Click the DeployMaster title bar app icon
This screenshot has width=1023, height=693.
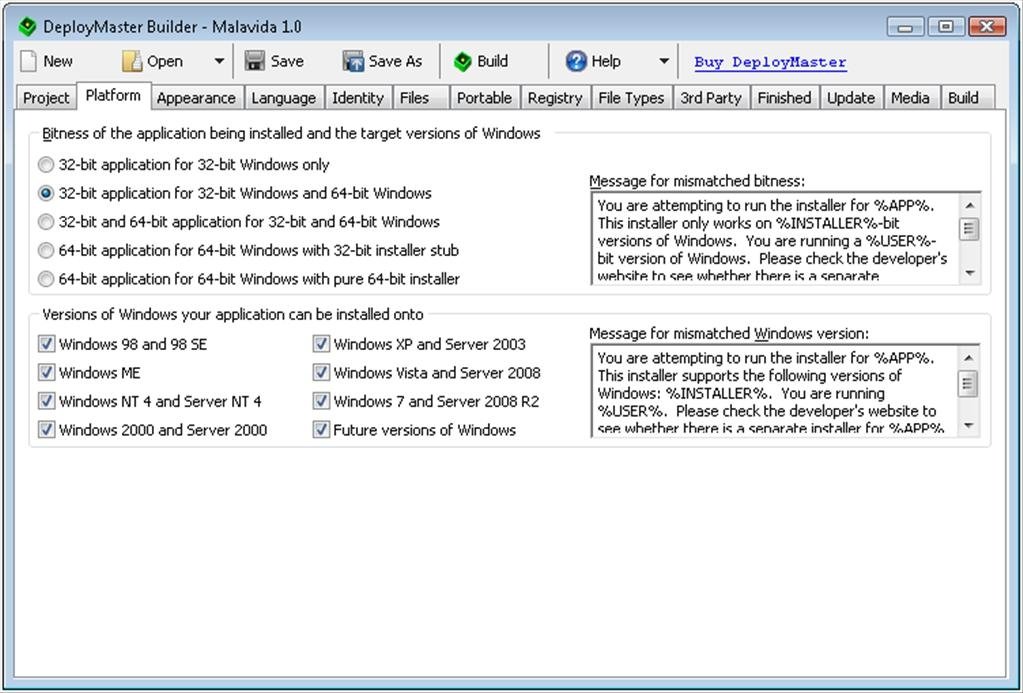[27, 27]
